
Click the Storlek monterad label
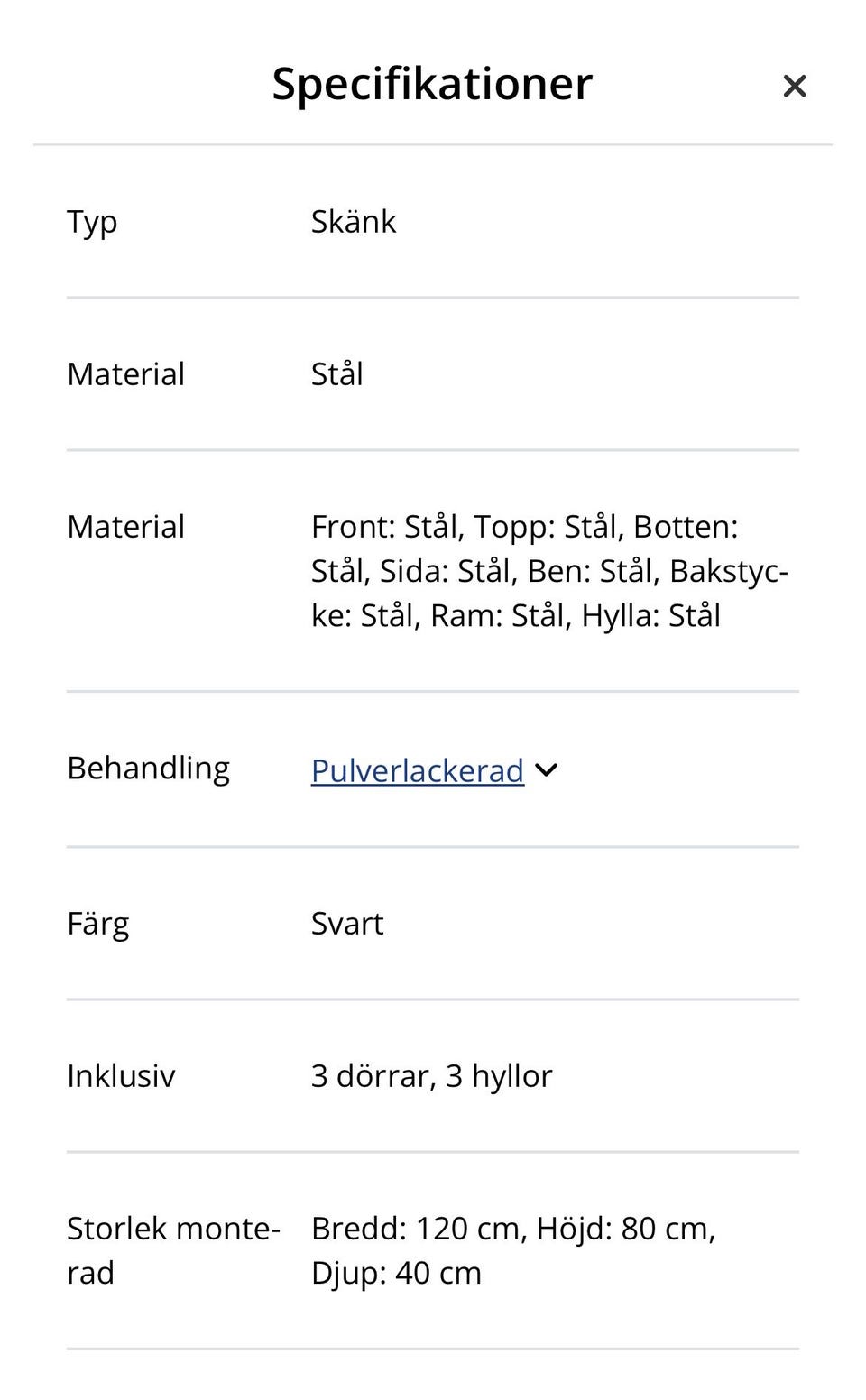[x=172, y=1250]
